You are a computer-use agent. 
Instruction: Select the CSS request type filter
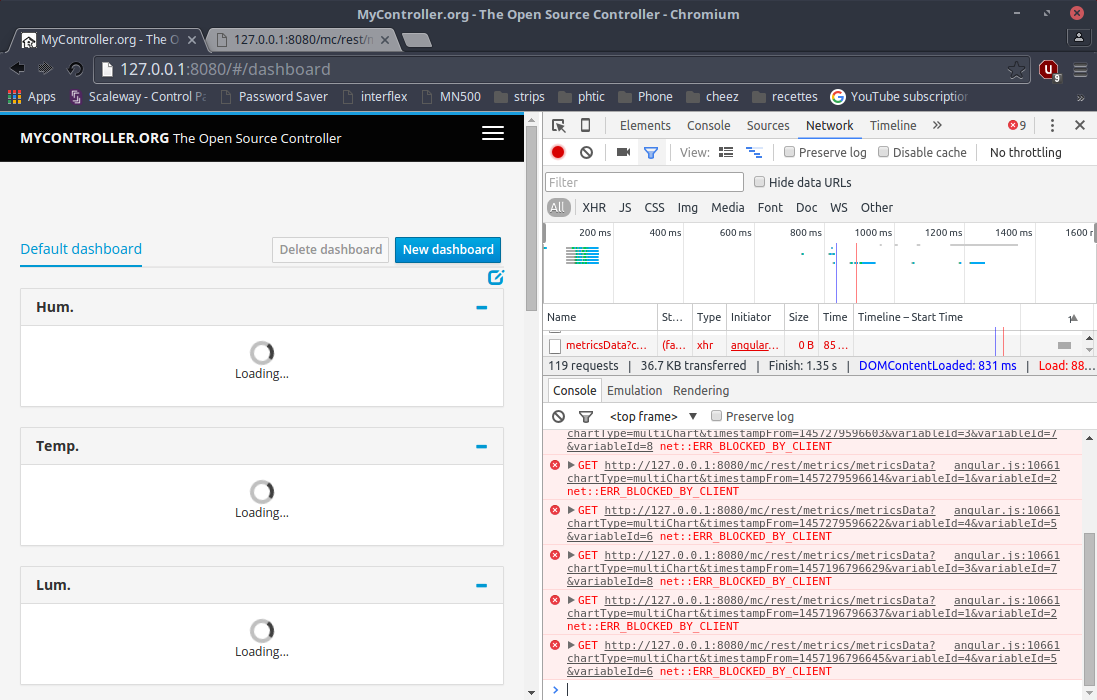click(x=654, y=207)
